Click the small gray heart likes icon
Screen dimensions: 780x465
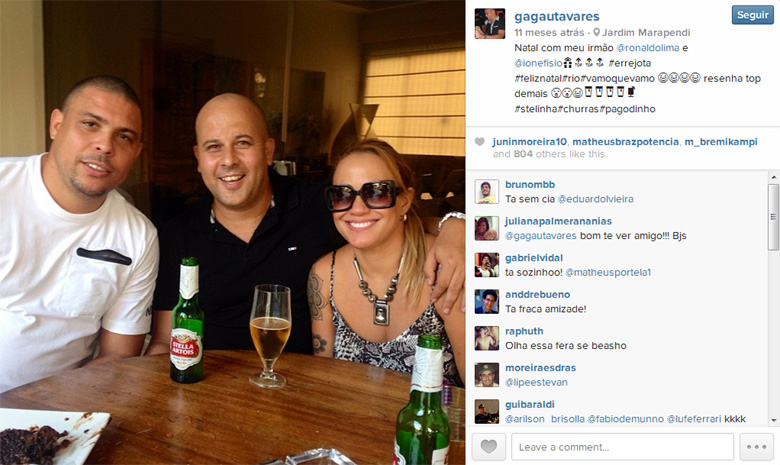(480, 142)
